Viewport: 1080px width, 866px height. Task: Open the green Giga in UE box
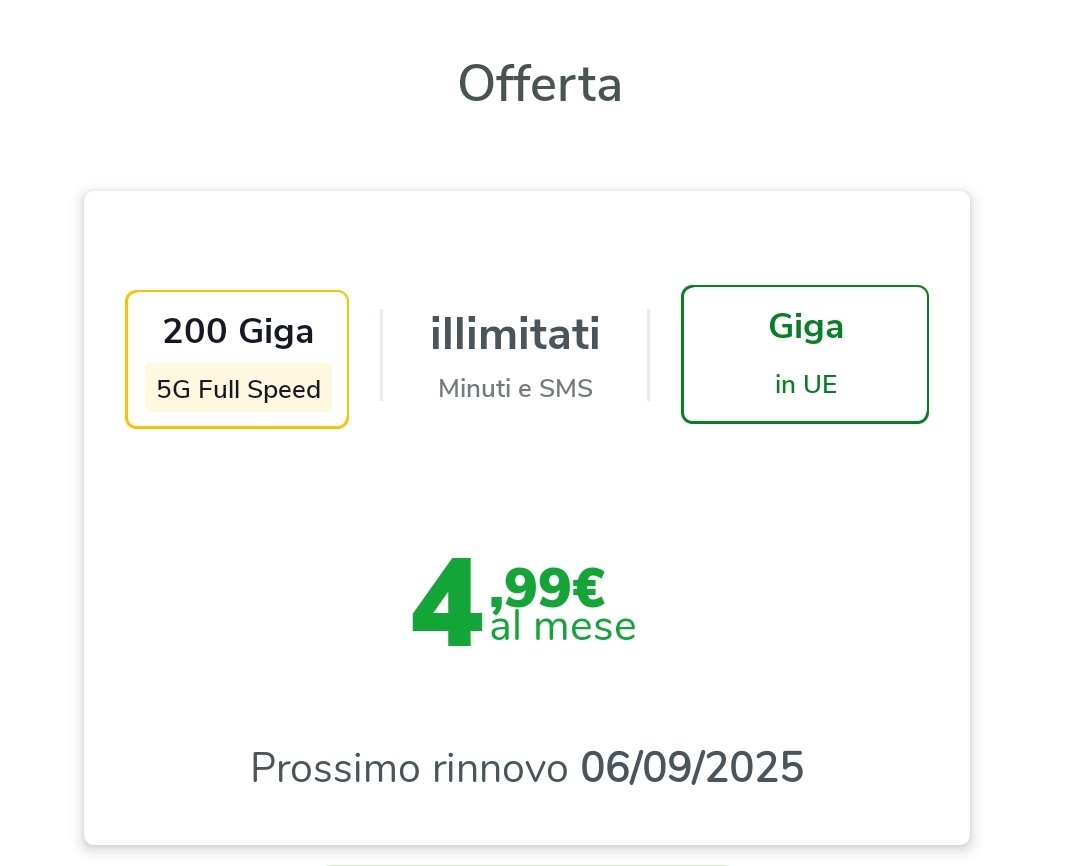[x=805, y=354]
